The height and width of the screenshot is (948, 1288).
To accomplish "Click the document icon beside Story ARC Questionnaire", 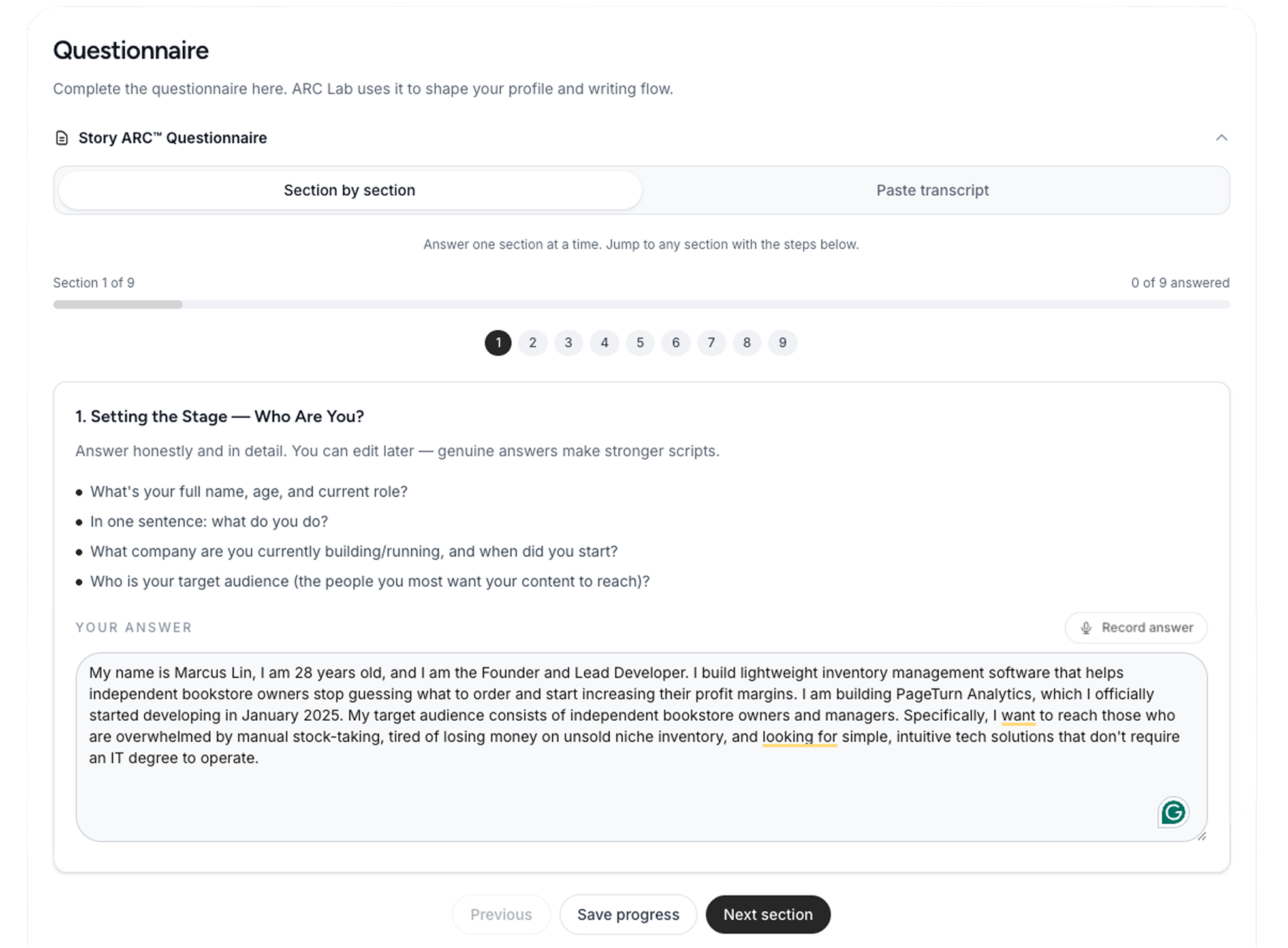I will (x=62, y=138).
